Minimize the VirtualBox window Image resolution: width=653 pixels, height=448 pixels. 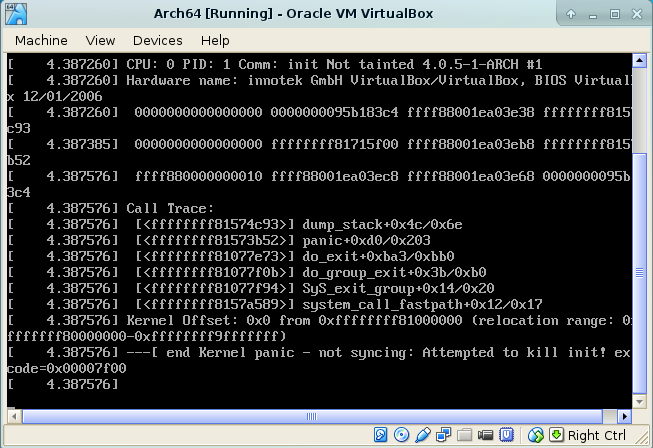(x=593, y=15)
